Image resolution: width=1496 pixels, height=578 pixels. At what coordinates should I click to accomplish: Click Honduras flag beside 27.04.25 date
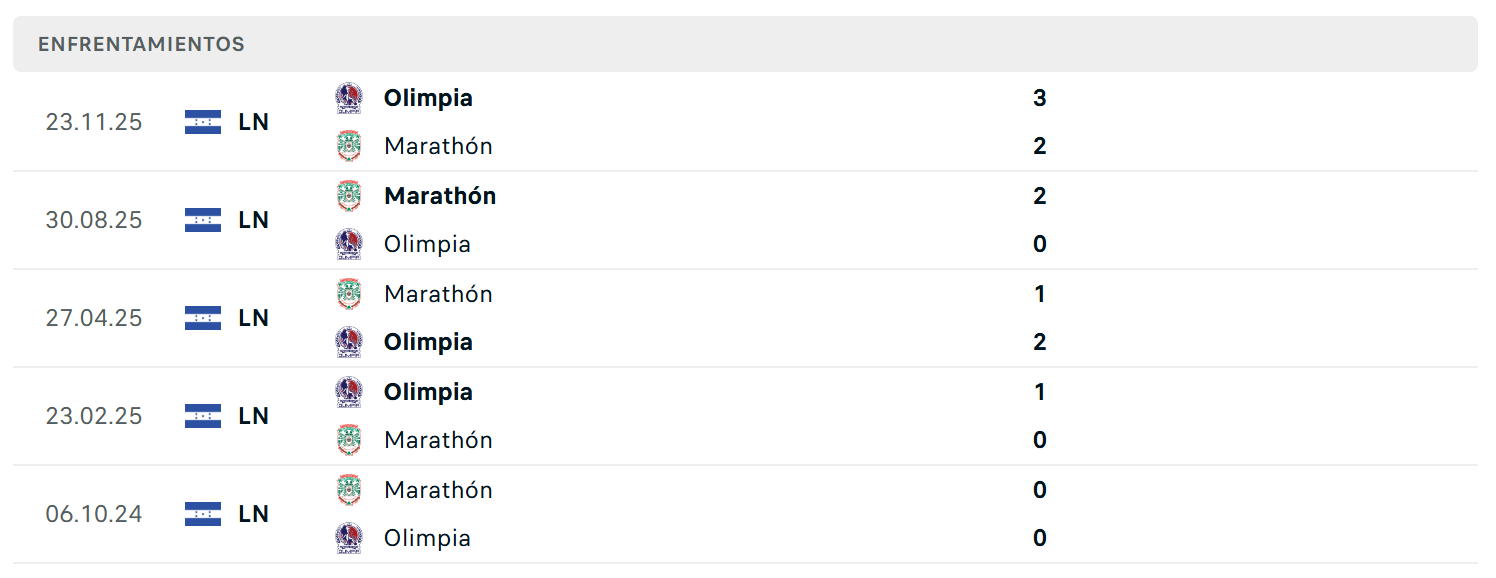203,318
